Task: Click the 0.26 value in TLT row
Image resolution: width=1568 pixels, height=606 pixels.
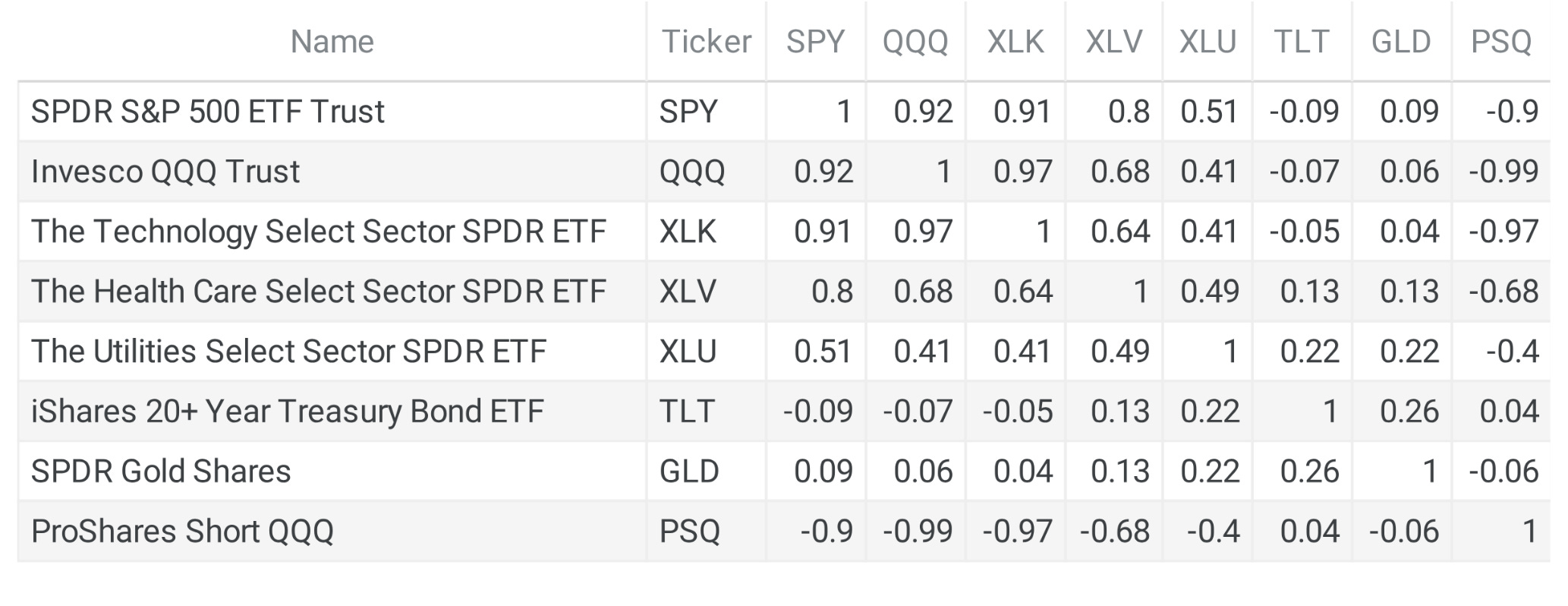Action: point(1409,412)
